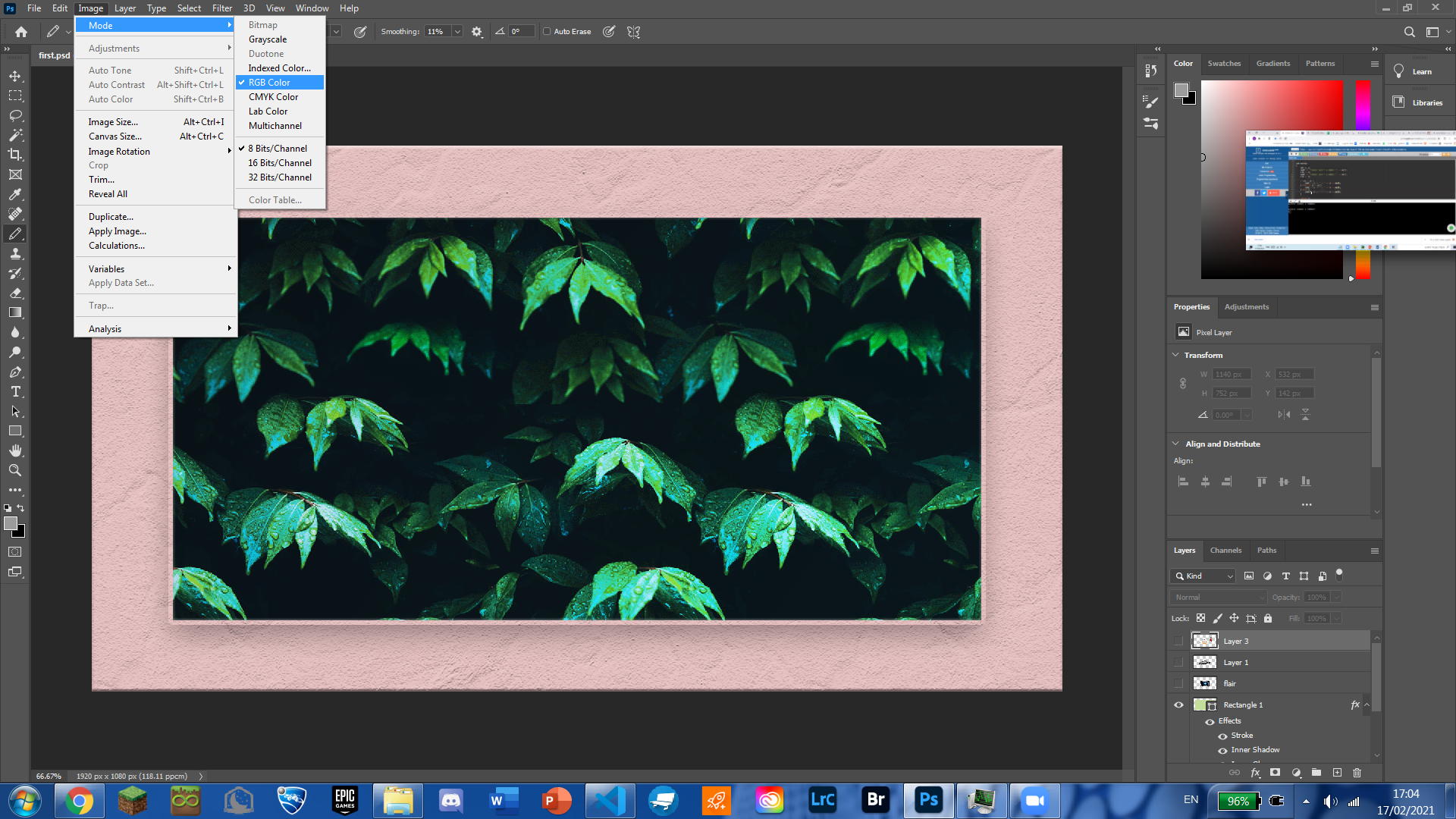
Task: Select CMYK Color from mode submenu
Action: [x=273, y=97]
